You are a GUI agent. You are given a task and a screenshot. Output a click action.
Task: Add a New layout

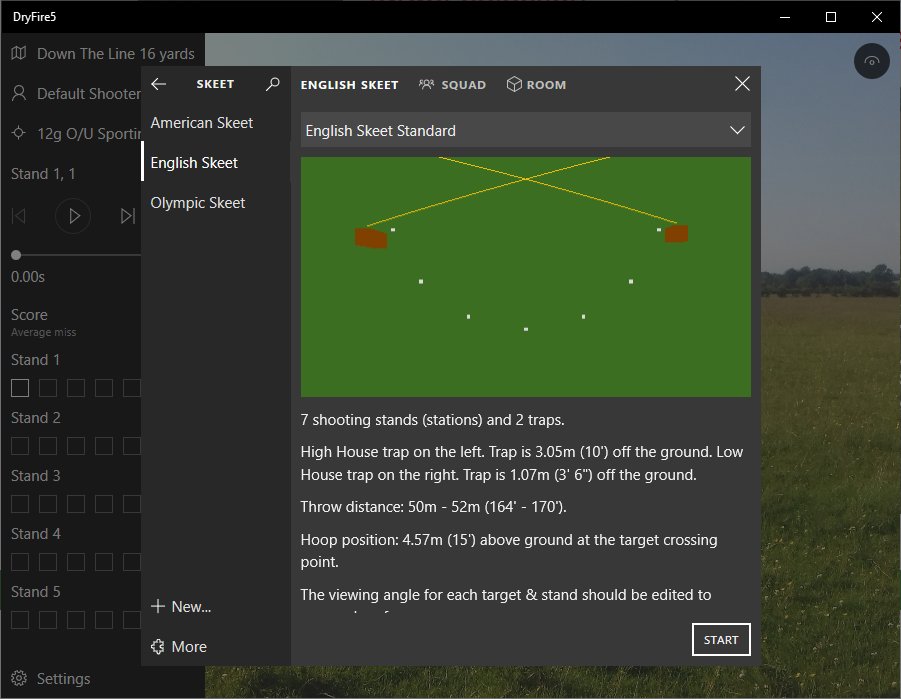(180, 606)
